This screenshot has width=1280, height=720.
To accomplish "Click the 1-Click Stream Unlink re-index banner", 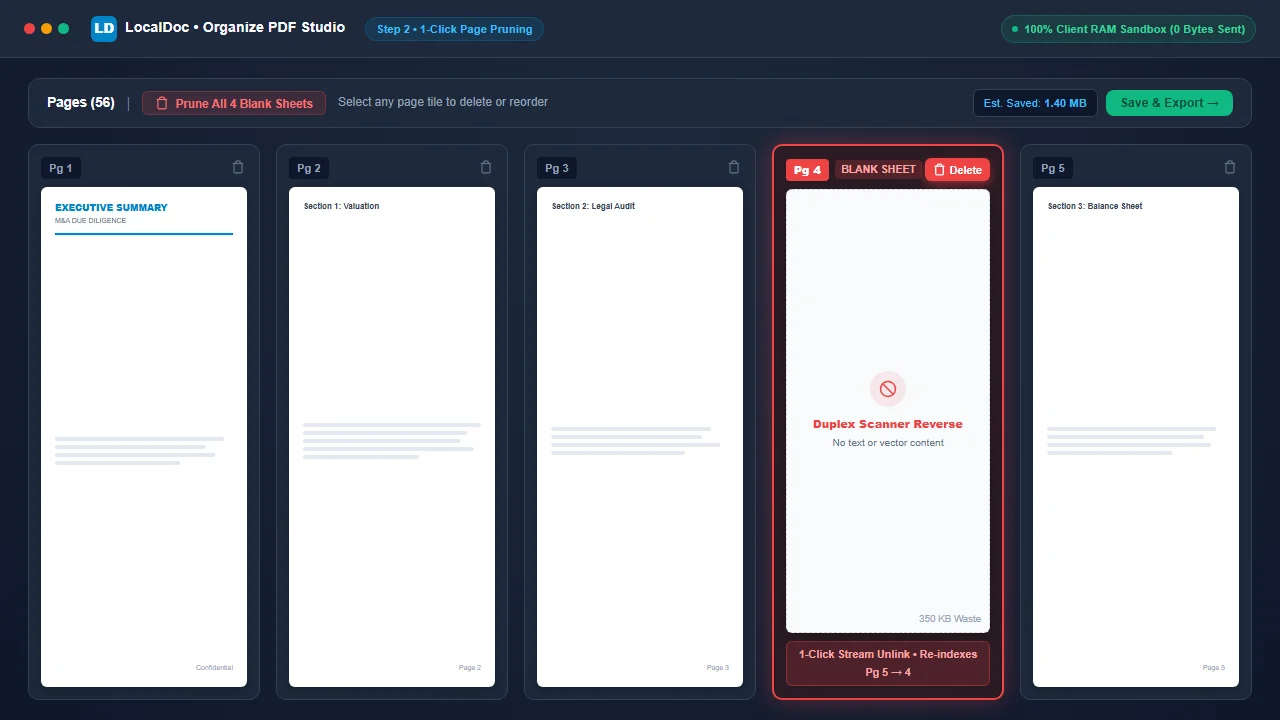I will click(888, 663).
